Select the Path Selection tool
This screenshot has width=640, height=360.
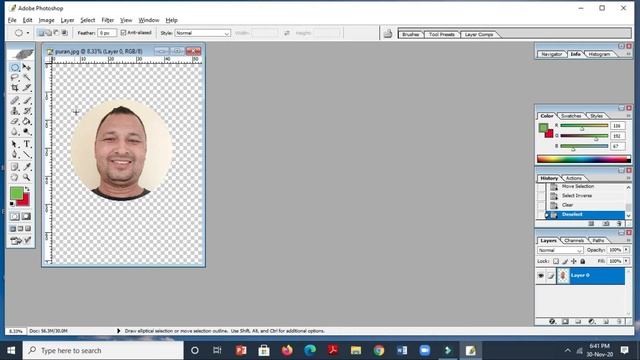15,144
